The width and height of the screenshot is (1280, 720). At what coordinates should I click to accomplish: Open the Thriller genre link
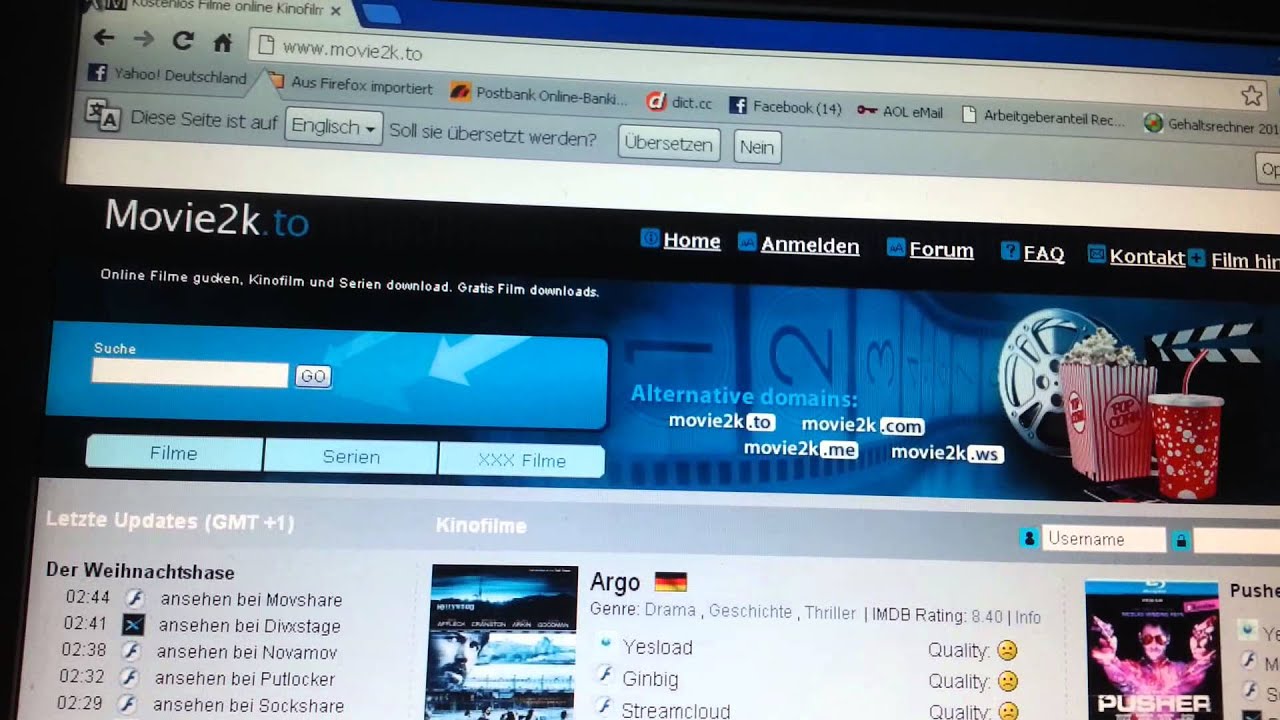830,613
